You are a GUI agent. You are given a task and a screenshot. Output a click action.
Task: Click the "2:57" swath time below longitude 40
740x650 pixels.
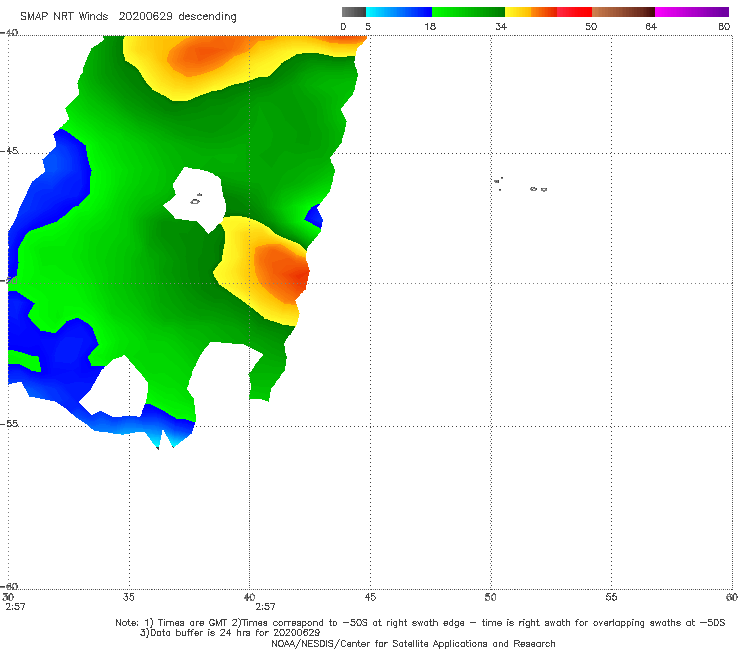coord(265,607)
